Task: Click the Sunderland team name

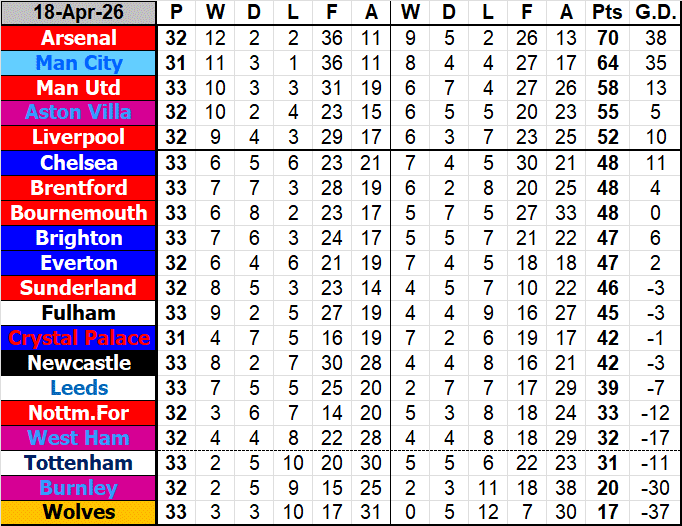Action: point(79,288)
